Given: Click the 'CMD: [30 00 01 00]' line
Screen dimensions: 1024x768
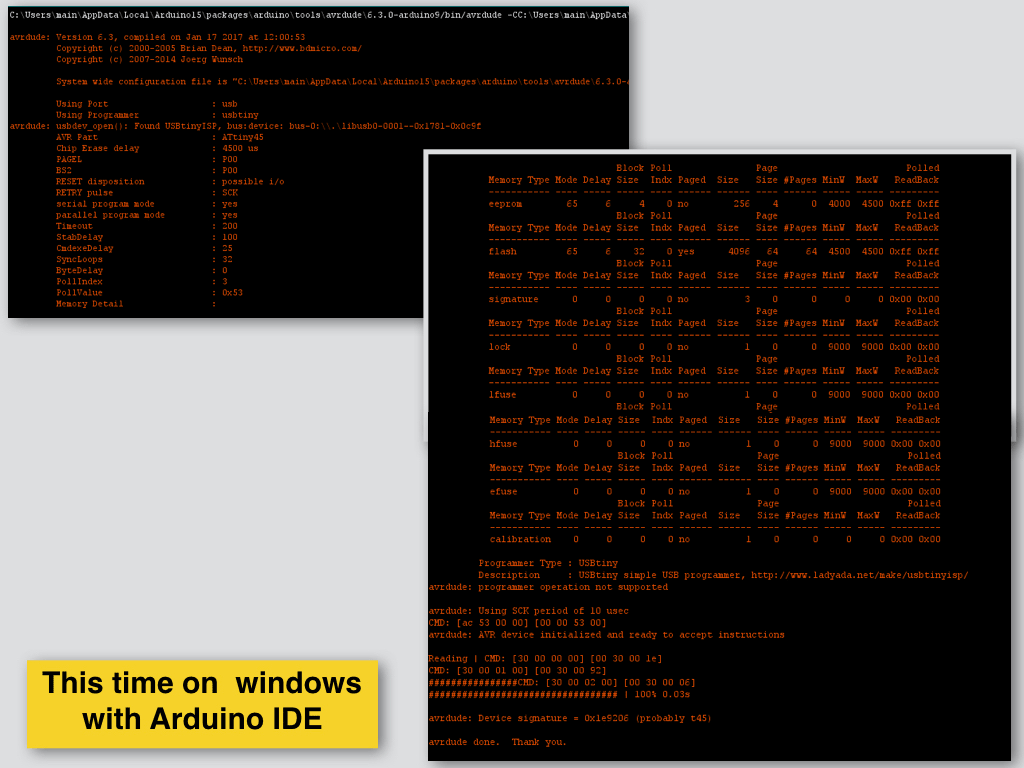Looking at the screenshot, I should click(517, 671).
